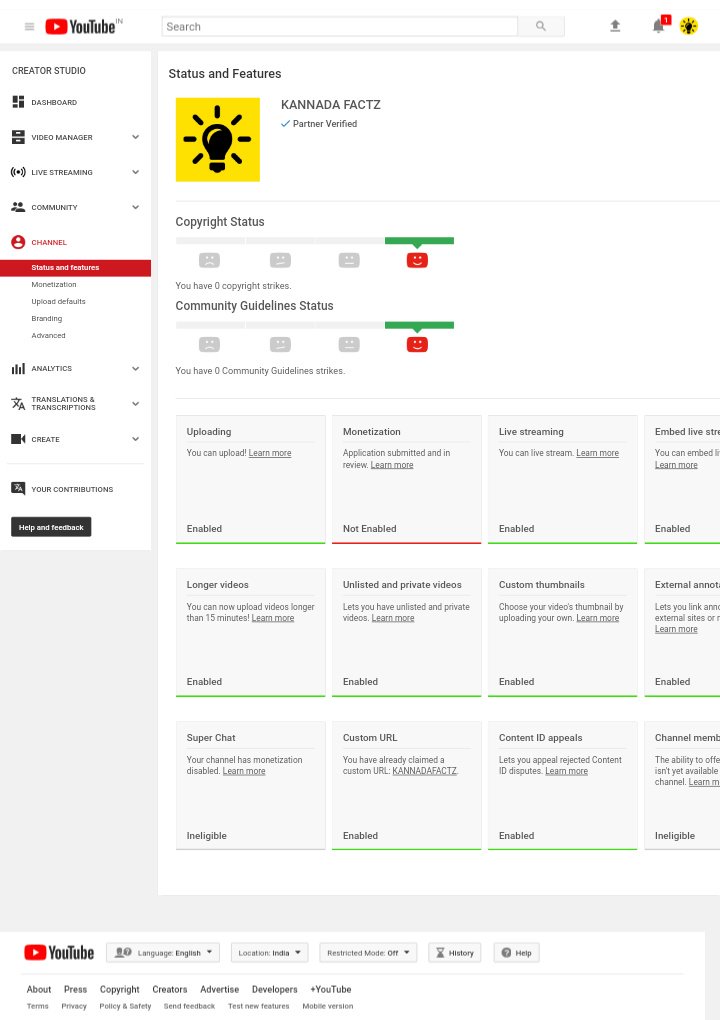This screenshot has height=1020, width=720.
Task: Open Advanced in sidebar
Action: tap(49, 336)
